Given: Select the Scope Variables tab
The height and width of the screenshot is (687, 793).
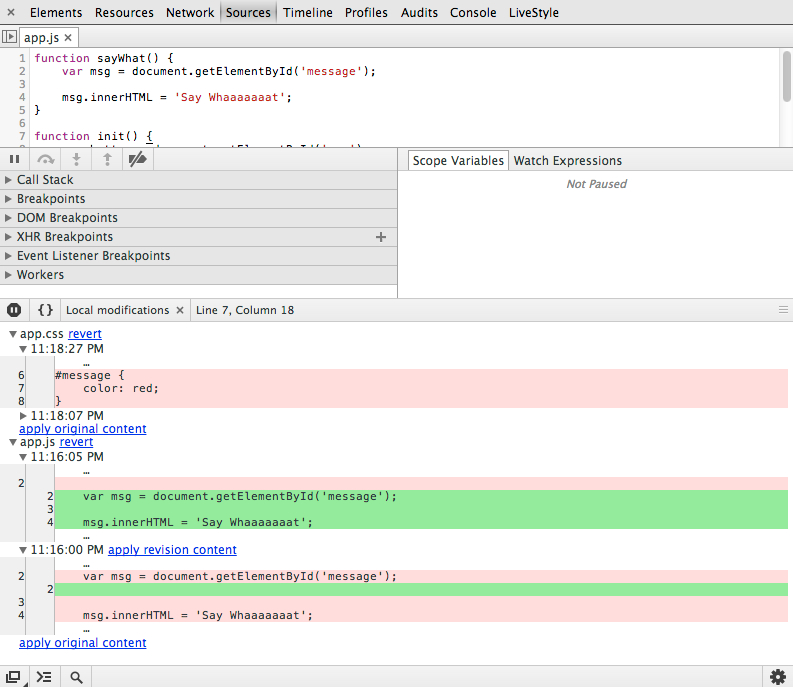Looking at the screenshot, I should coord(458,161).
